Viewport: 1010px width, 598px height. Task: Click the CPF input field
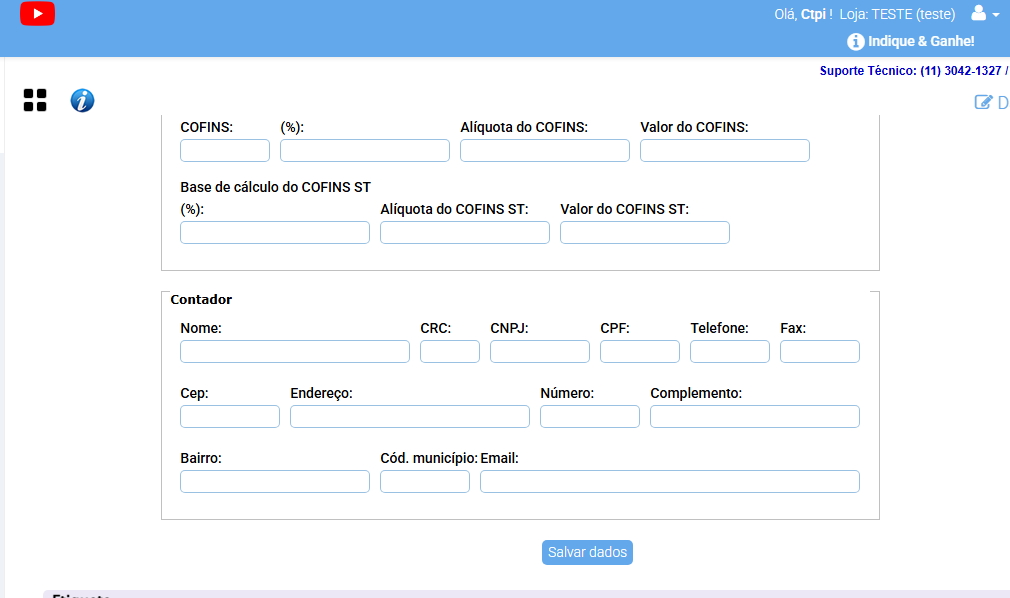coord(639,351)
